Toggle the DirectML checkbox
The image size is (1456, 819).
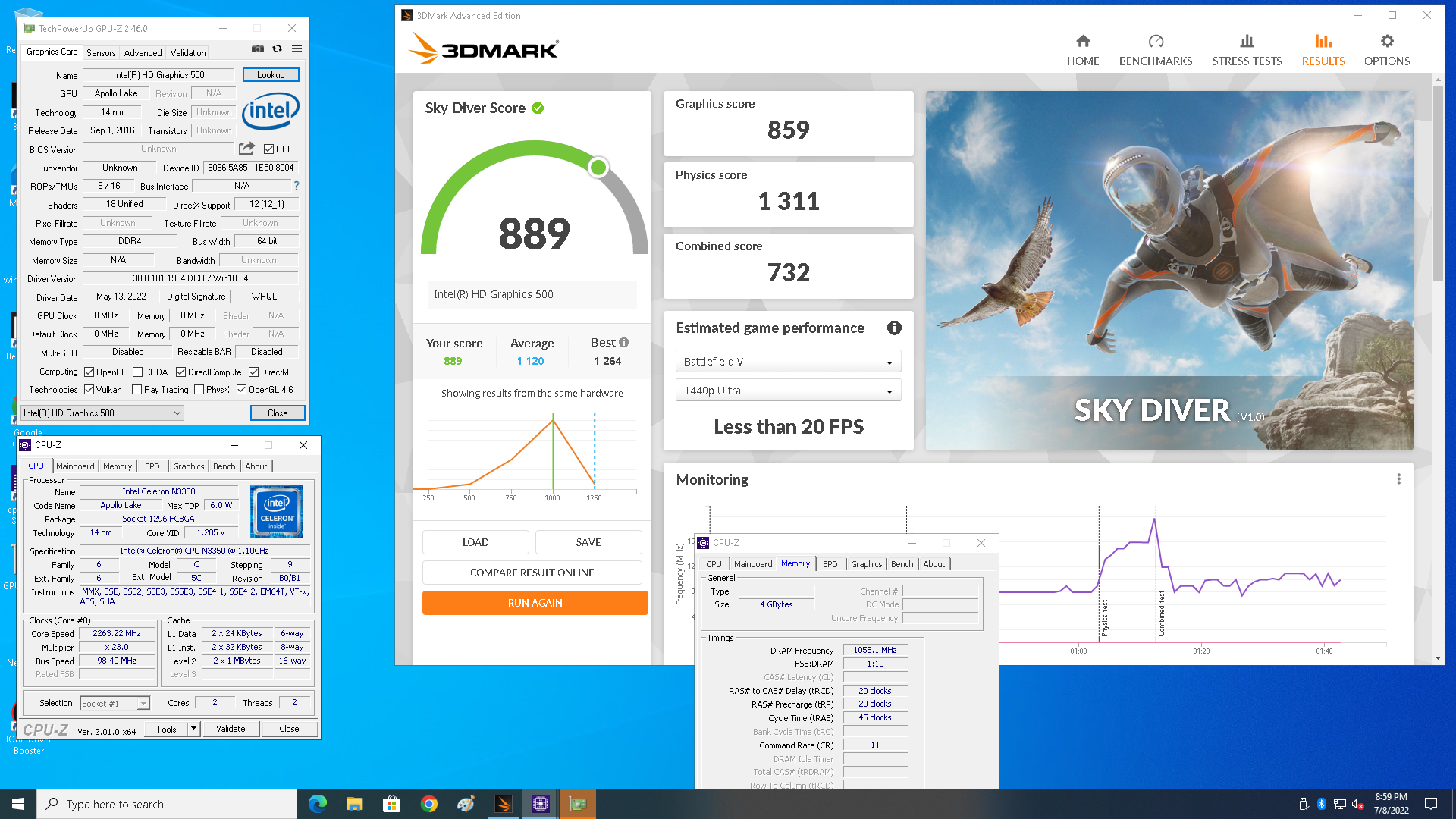(253, 372)
